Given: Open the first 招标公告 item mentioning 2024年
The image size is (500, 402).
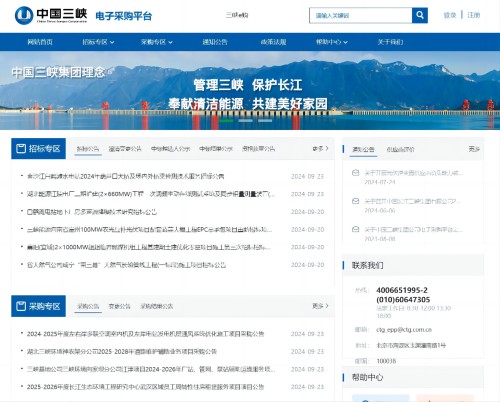Looking at the screenshot, I should pos(125,176).
